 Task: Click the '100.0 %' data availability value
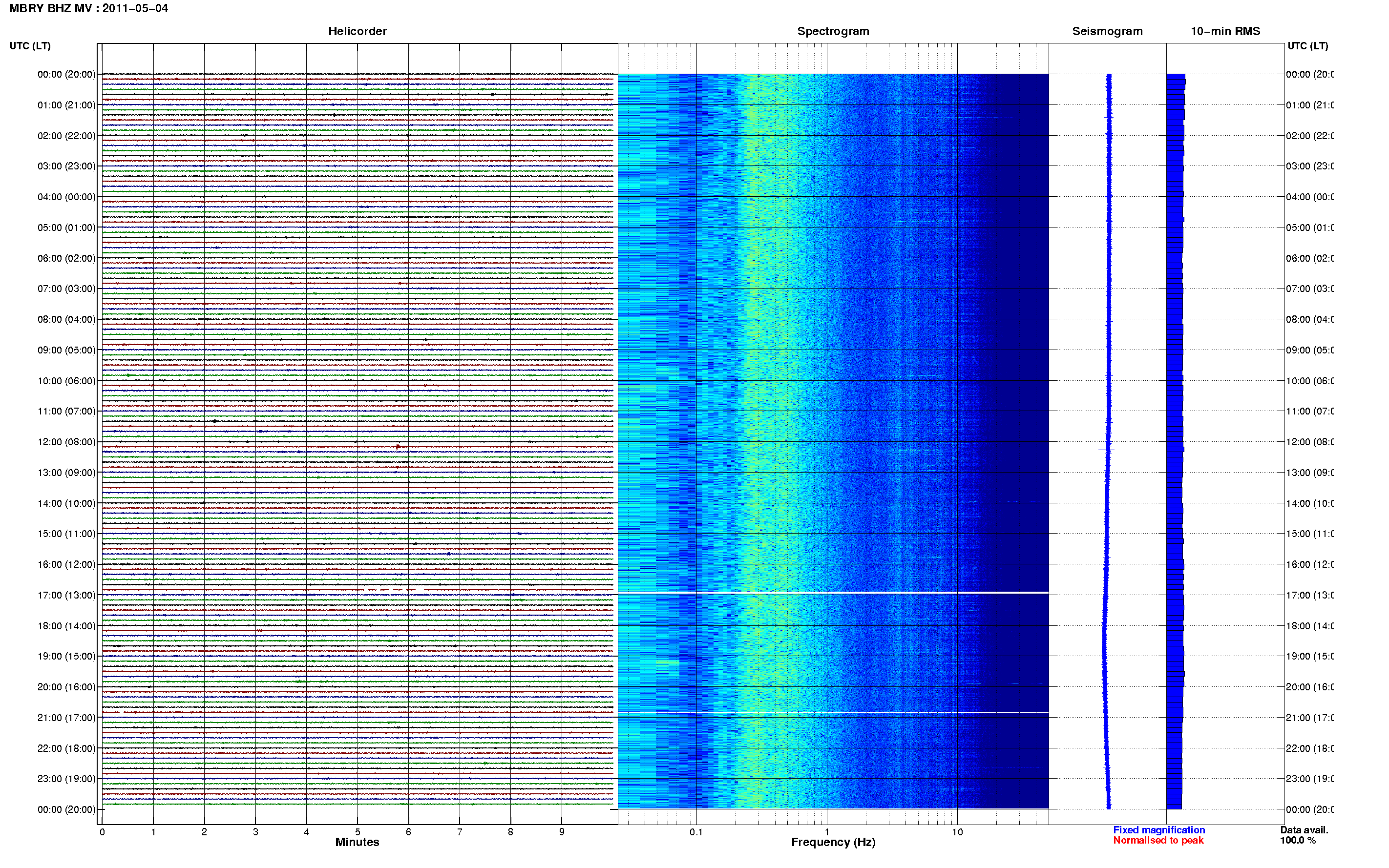tap(1298, 841)
